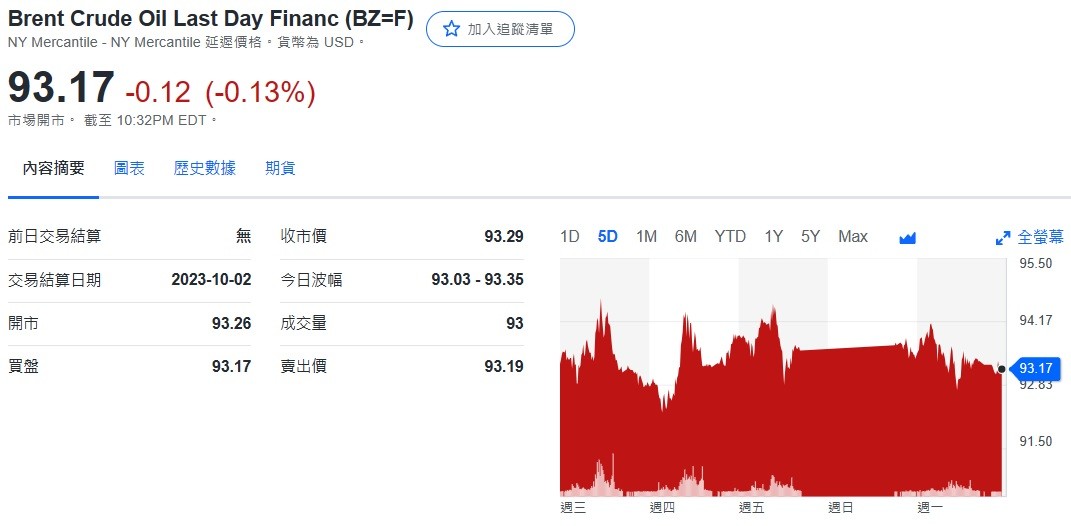Viewport: 1071px width, 526px height.
Task: Open the 期貨 tab
Action: pyautogui.click(x=280, y=168)
